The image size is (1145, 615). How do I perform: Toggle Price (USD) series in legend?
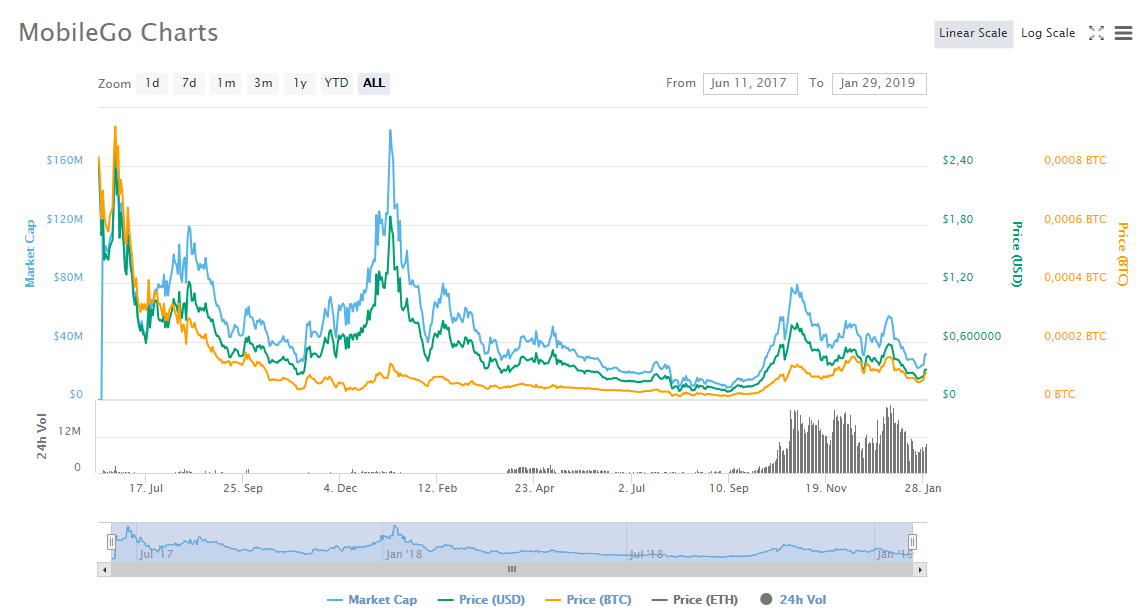[x=482, y=600]
